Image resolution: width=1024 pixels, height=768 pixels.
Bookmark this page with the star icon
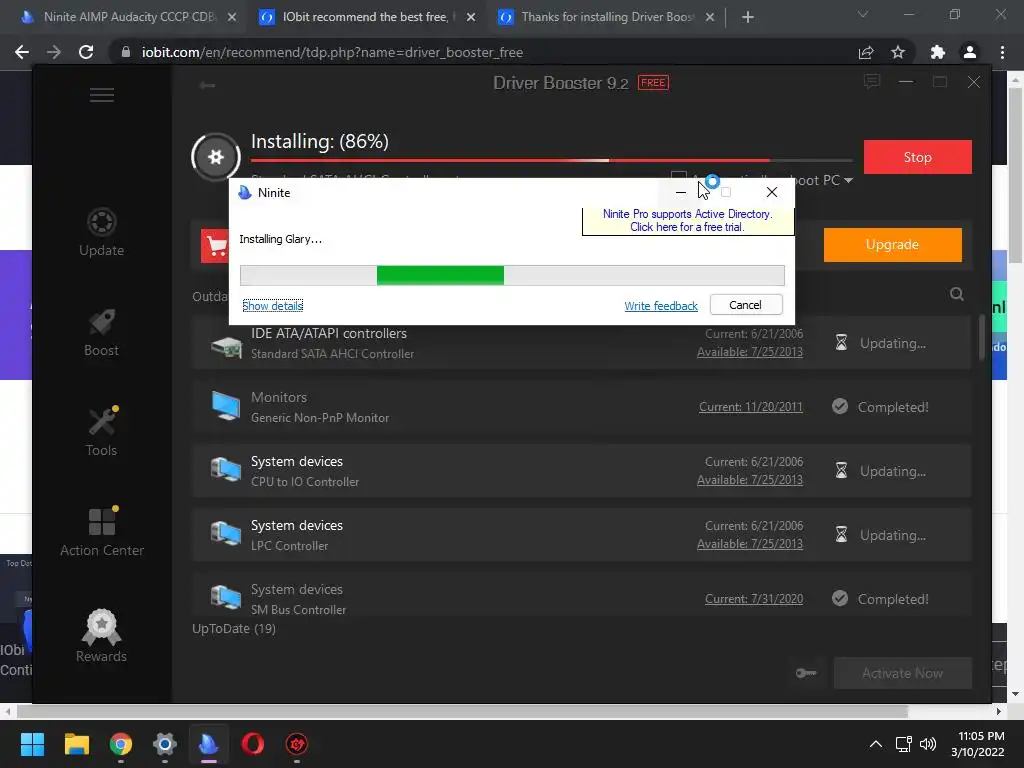point(898,52)
